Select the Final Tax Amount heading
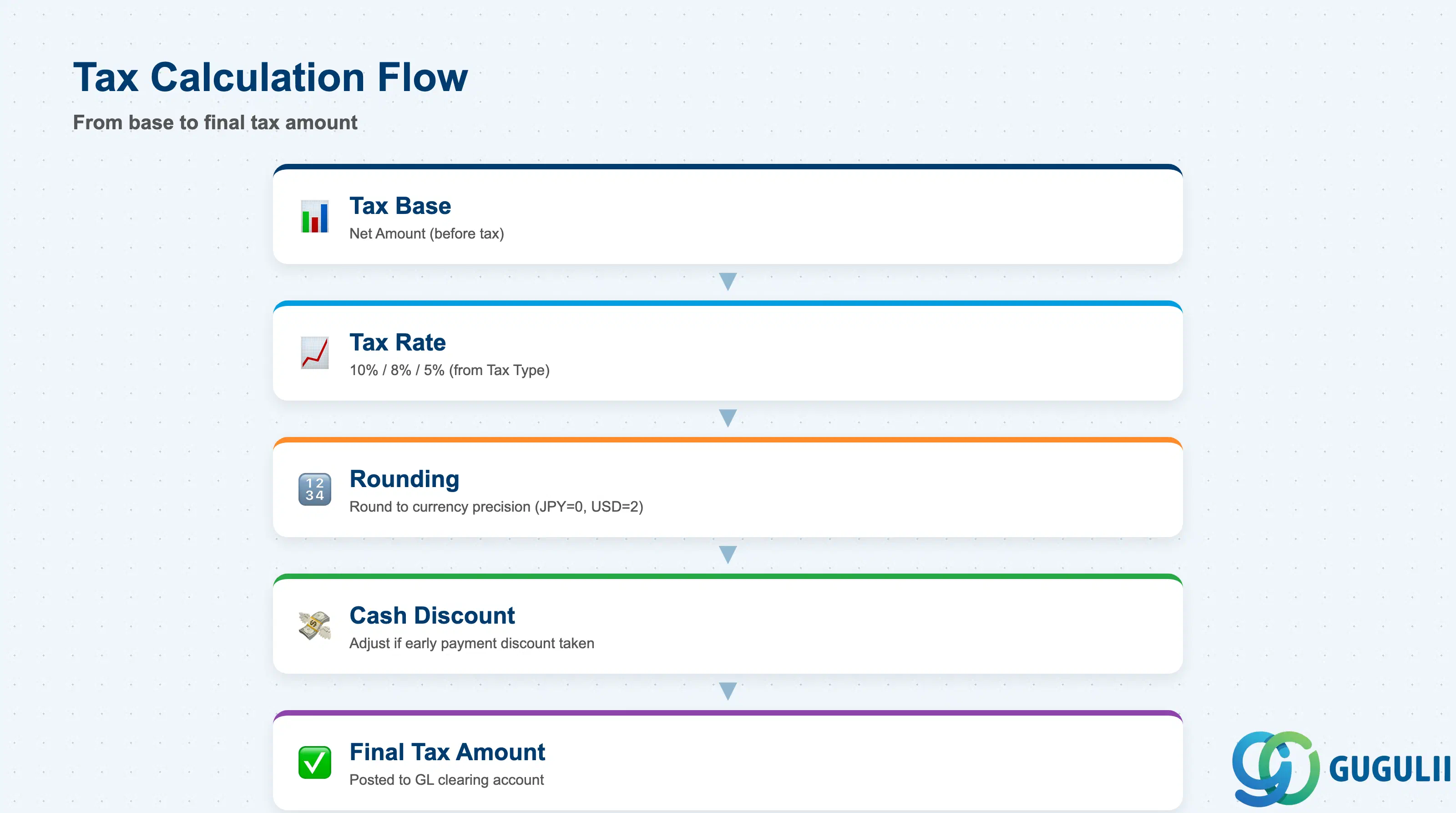1456x813 pixels. coord(447,752)
